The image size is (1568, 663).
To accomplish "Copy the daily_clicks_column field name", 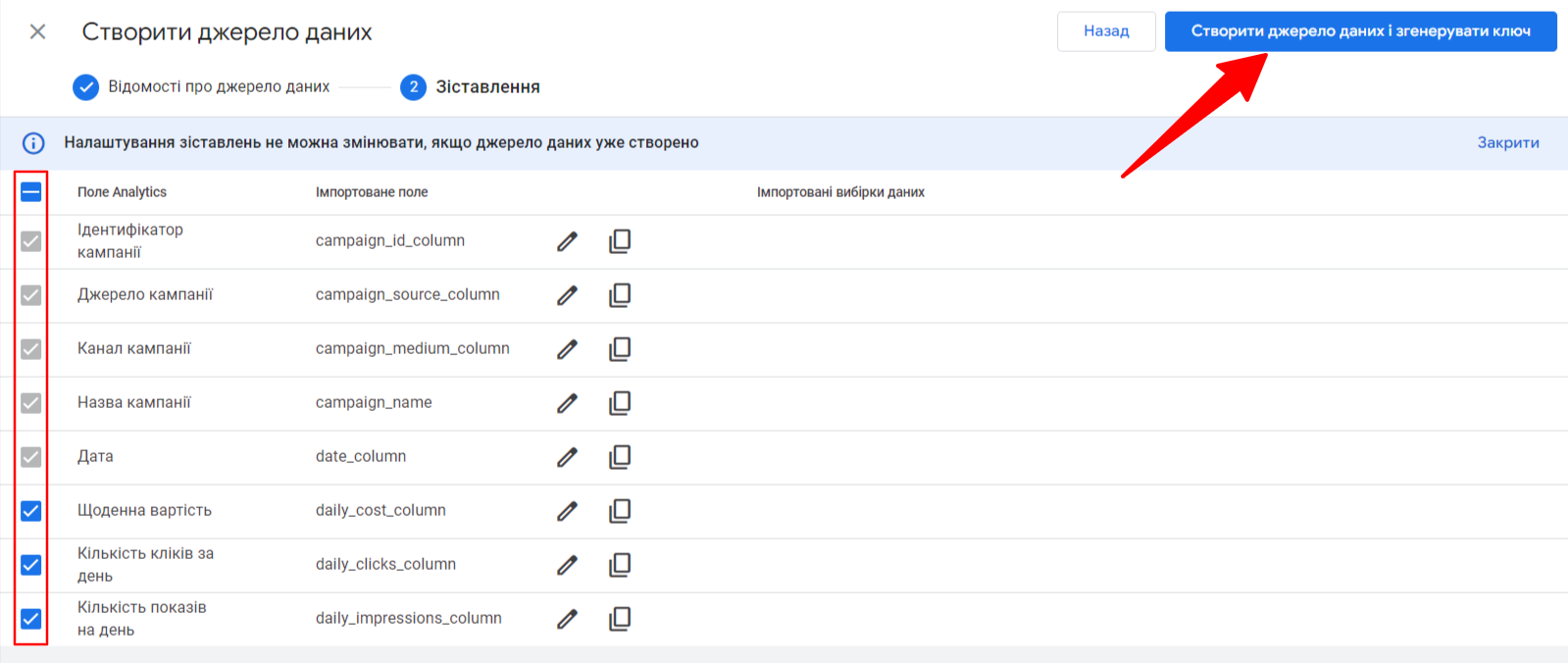I will (x=620, y=565).
